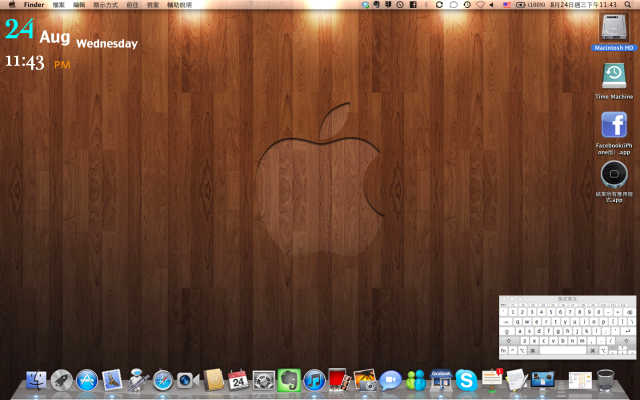Toggle right Command key on Keyboard Viewer
The width and height of the screenshot is (640, 400).
(593, 350)
